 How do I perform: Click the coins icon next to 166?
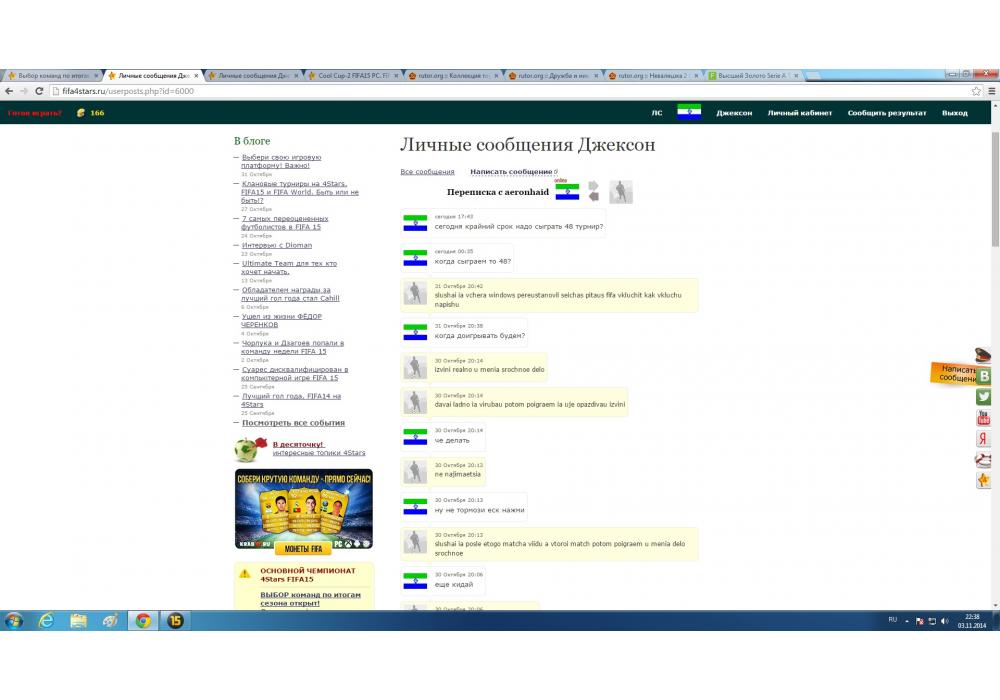pyautogui.click(x=81, y=113)
